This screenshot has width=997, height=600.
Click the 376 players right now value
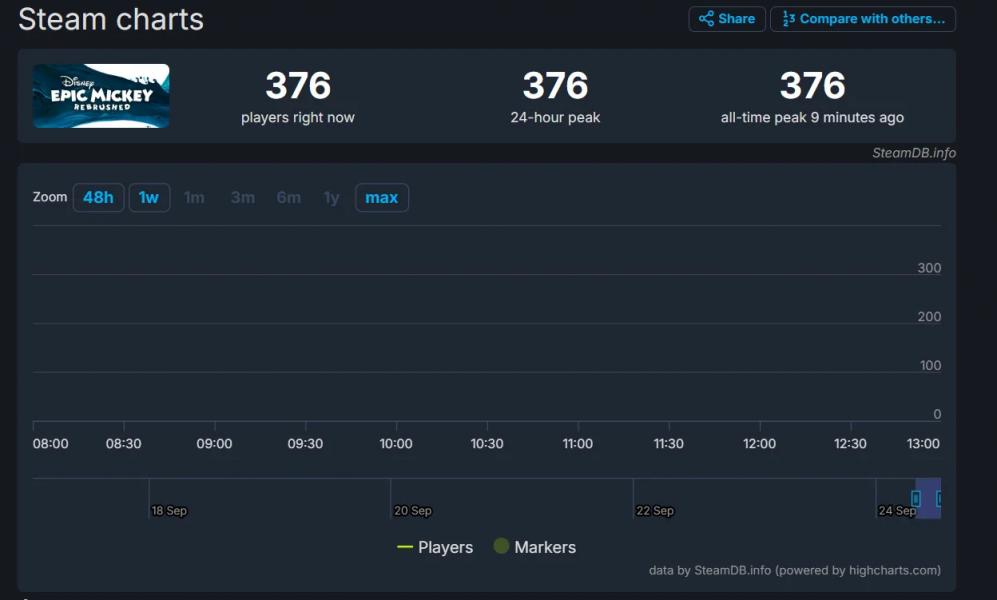298,85
